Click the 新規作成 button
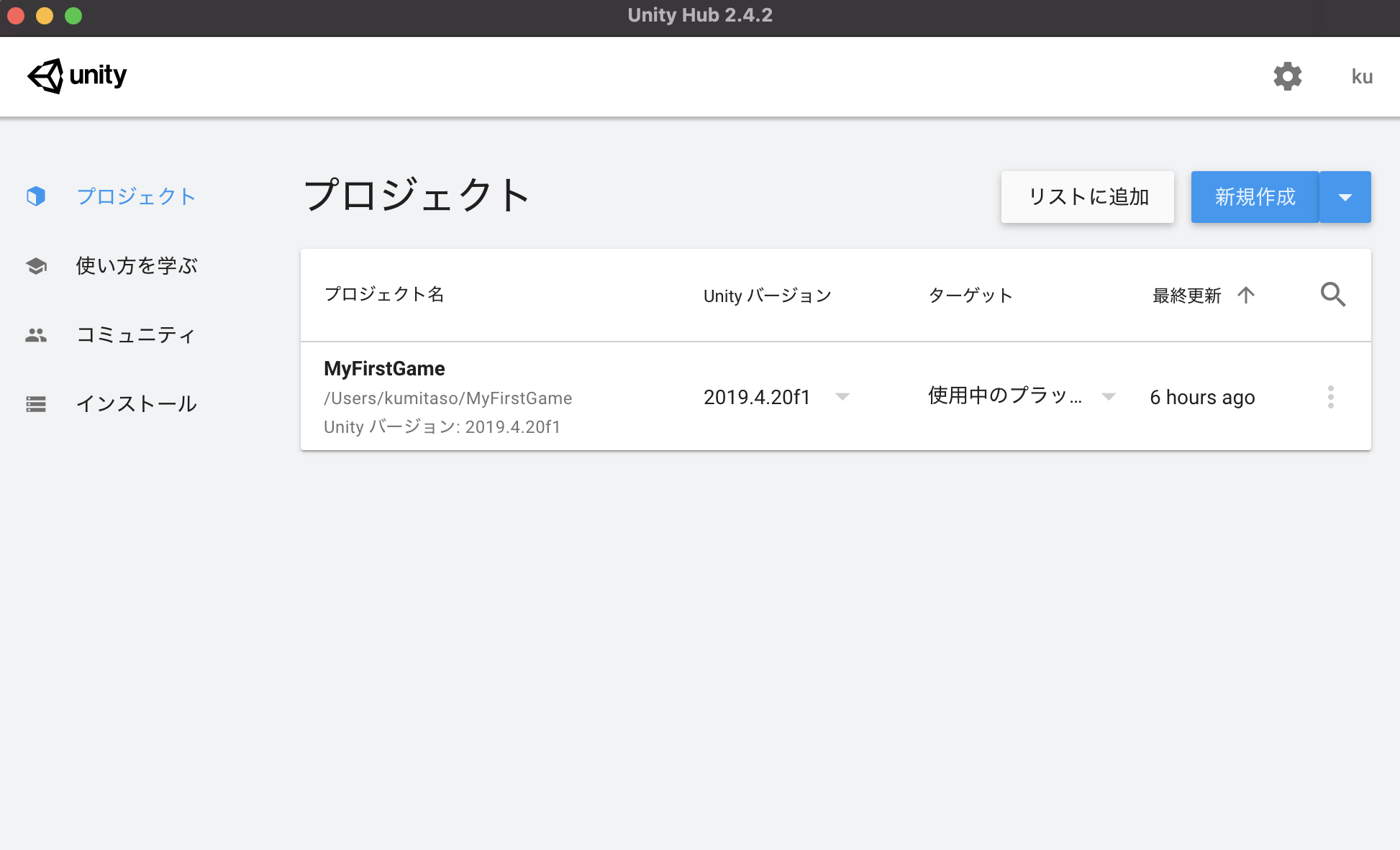Image resolution: width=1400 pixels, height=850 pixels. pos(1255,197)
